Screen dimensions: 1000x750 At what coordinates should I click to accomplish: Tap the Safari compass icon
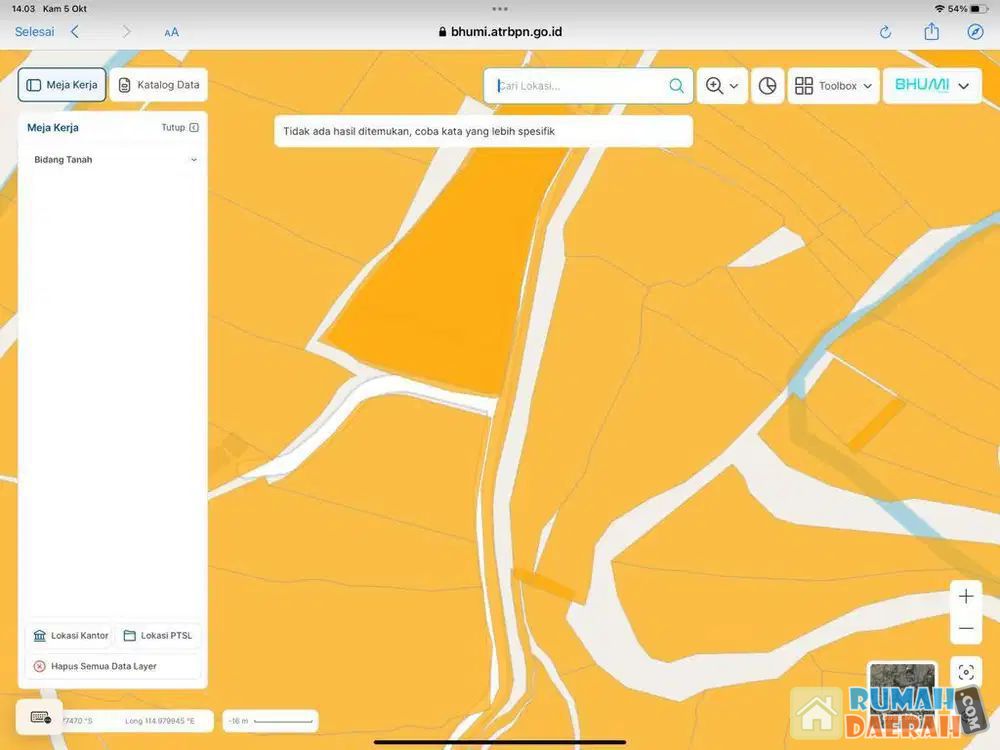point(976,32)
